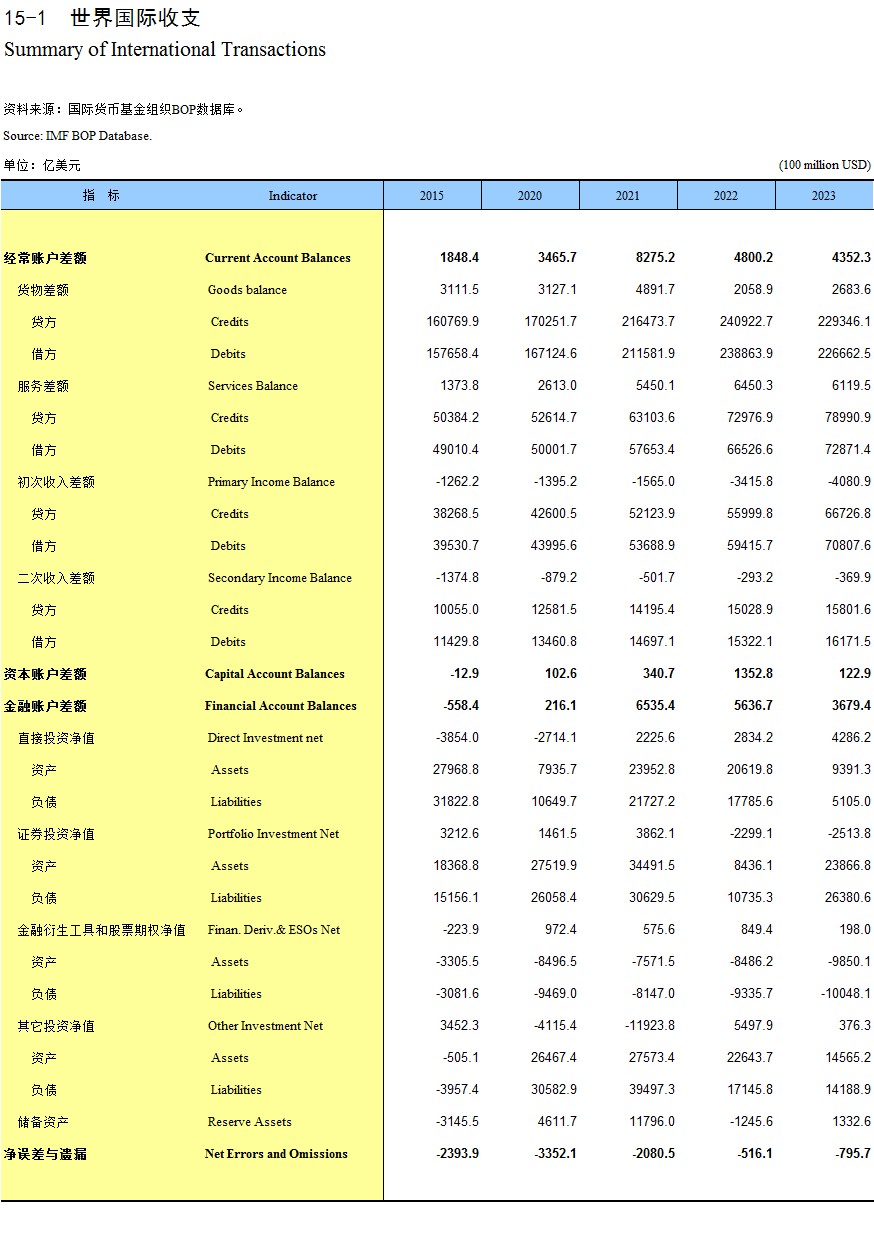Screen dimensions: 874x1234
Task: Click the Direct Investment net label
Action: point(265,738)
